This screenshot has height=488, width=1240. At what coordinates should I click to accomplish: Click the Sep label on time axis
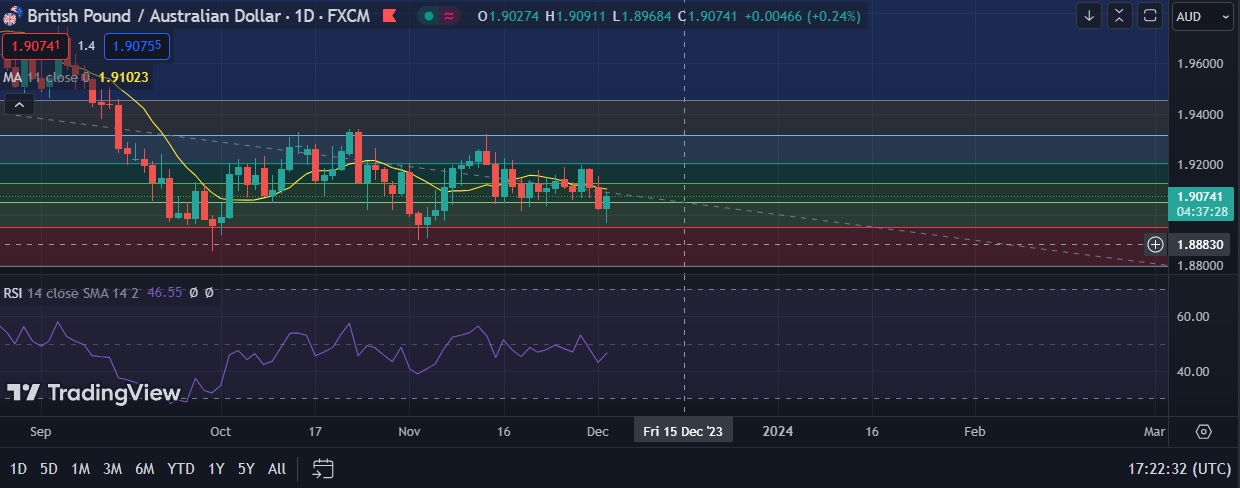(40, 431)
